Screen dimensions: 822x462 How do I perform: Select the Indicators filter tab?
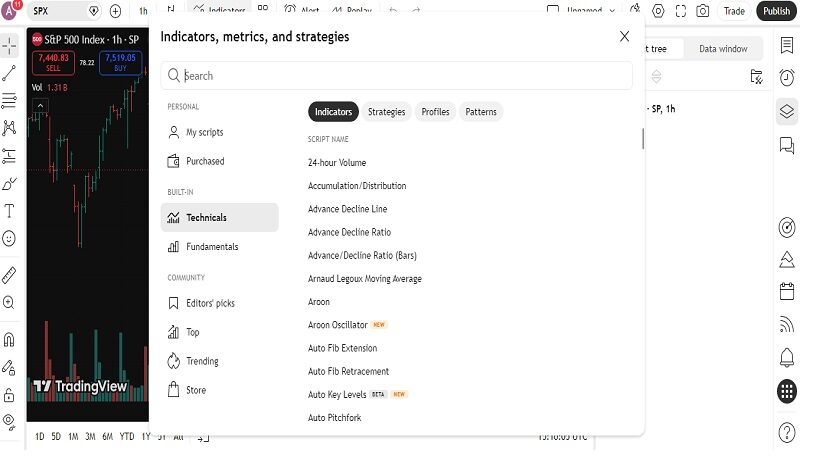tap(333, 112)
